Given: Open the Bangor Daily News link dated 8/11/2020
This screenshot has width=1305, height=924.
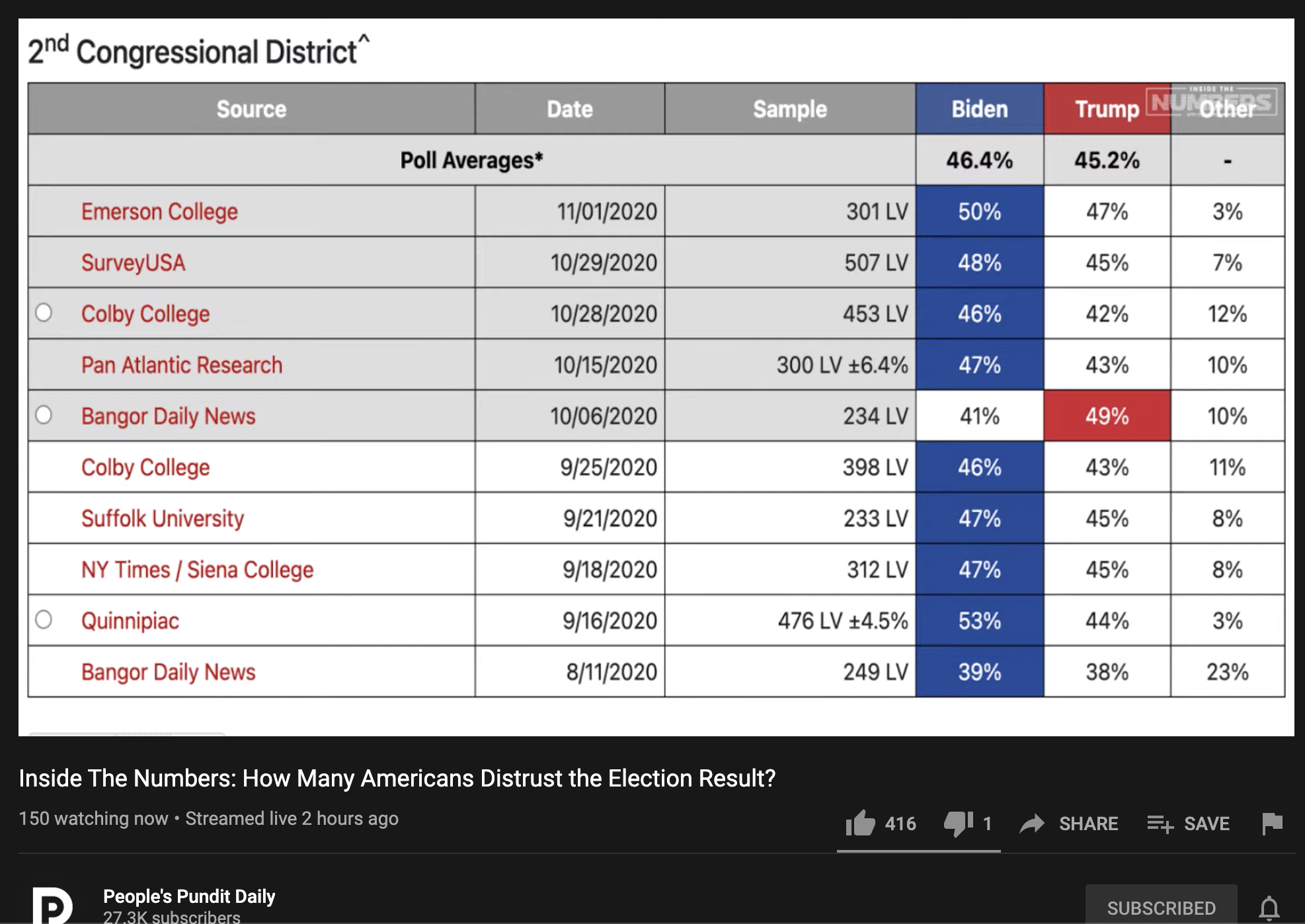Looking at the screenshot, I should pos(168,672).
